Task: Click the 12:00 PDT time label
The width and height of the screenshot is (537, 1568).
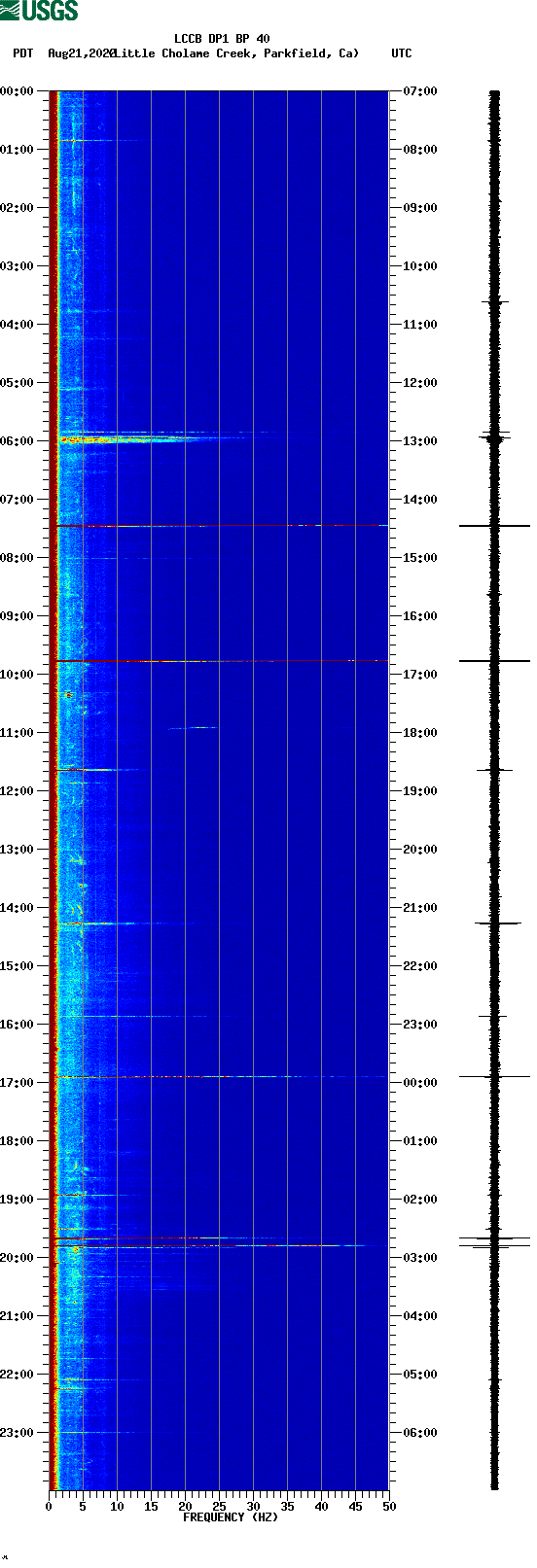Action: (17, 791)
